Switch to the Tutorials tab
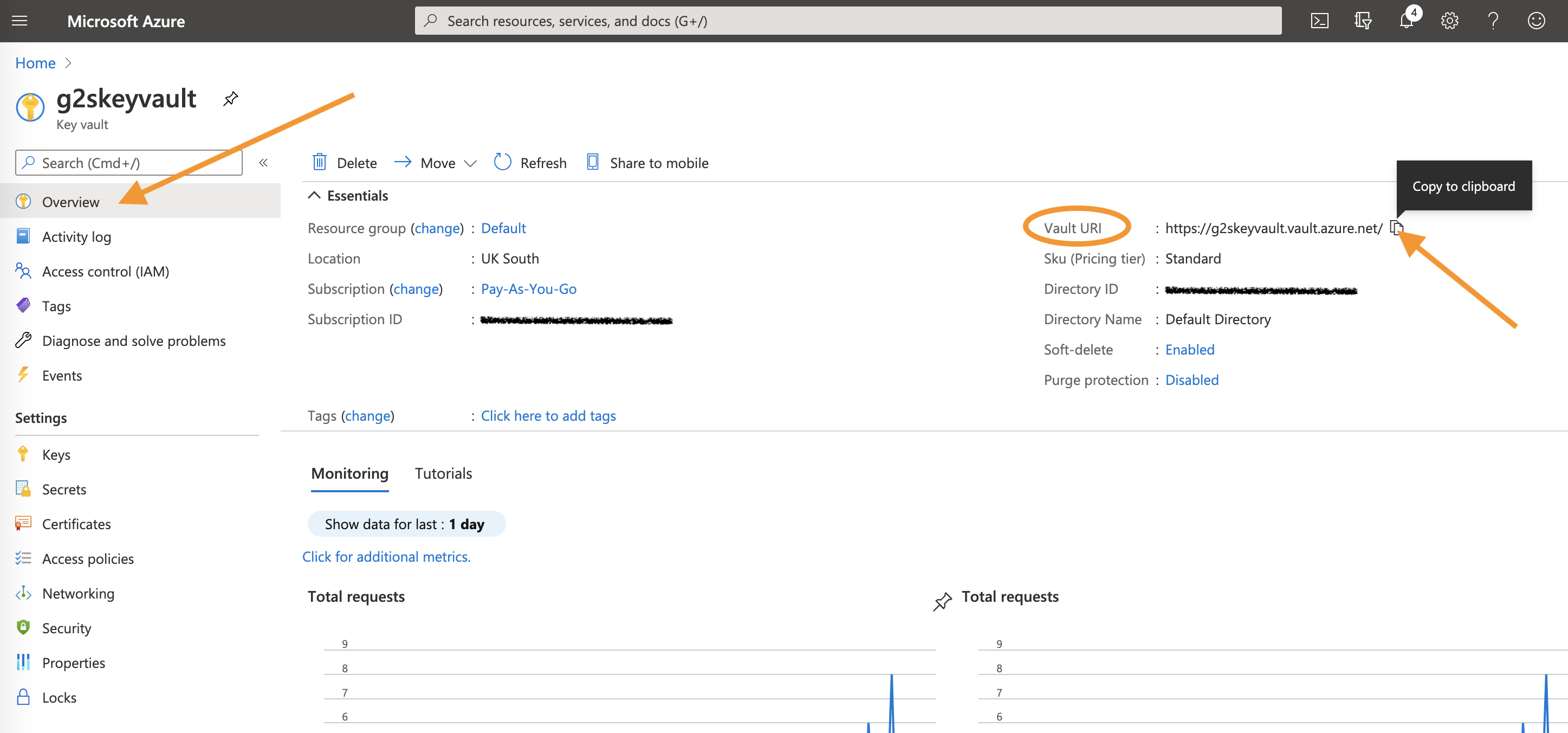The image size is (1568, 733). 443,473
